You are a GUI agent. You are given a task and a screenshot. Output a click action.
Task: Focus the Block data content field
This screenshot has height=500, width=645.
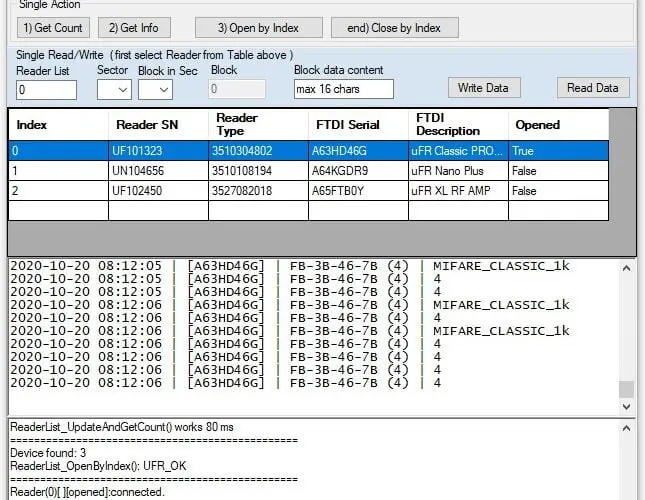343,90
